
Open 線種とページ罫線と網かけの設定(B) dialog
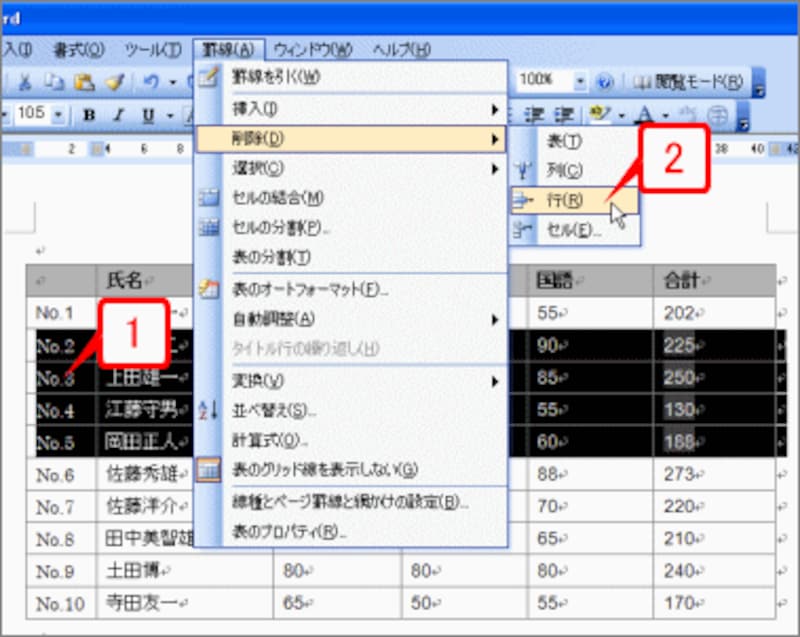click(351, 502)
